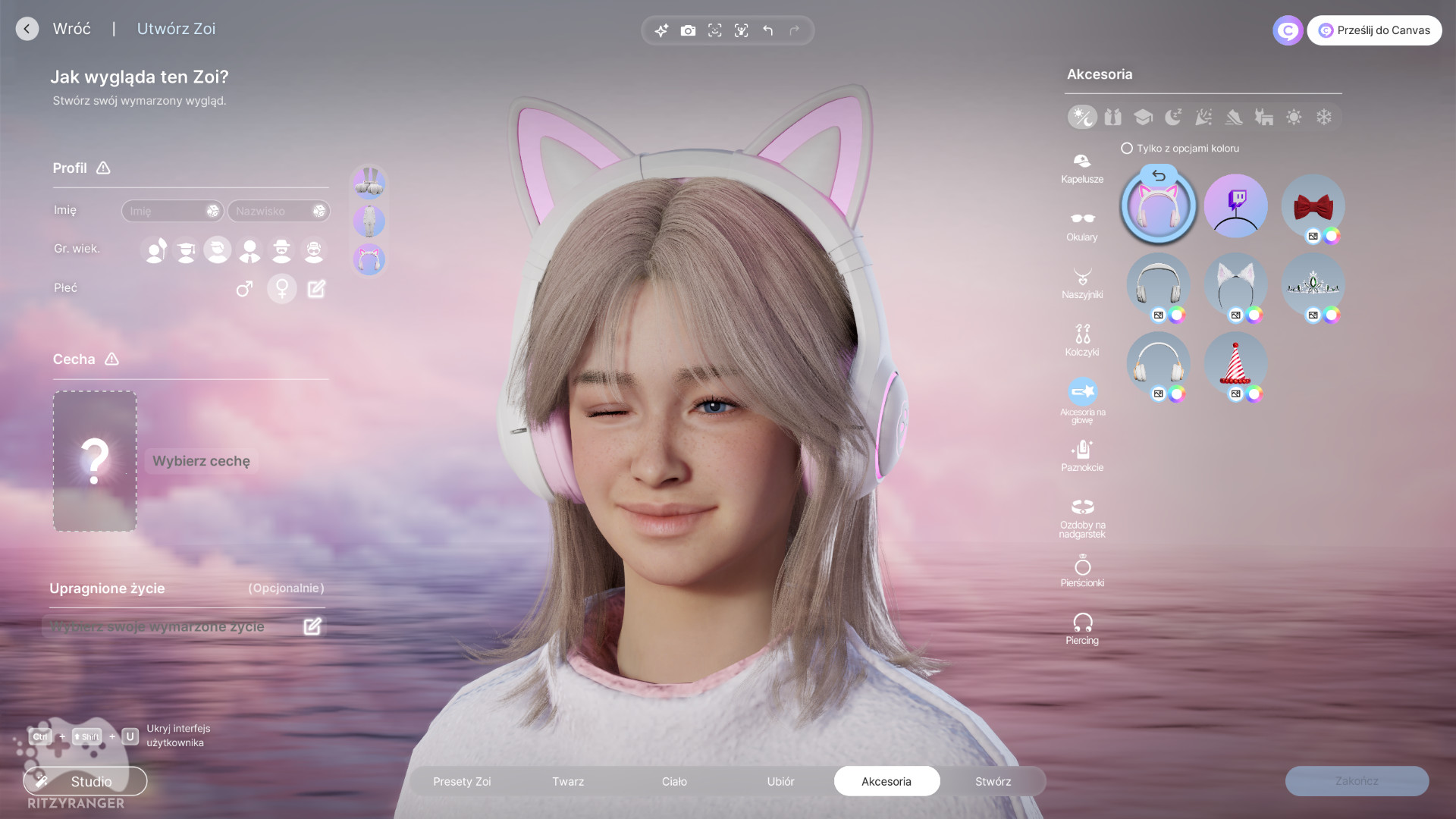
Task: Open color picker for the red bow
Action: [x=1332, y=236]
